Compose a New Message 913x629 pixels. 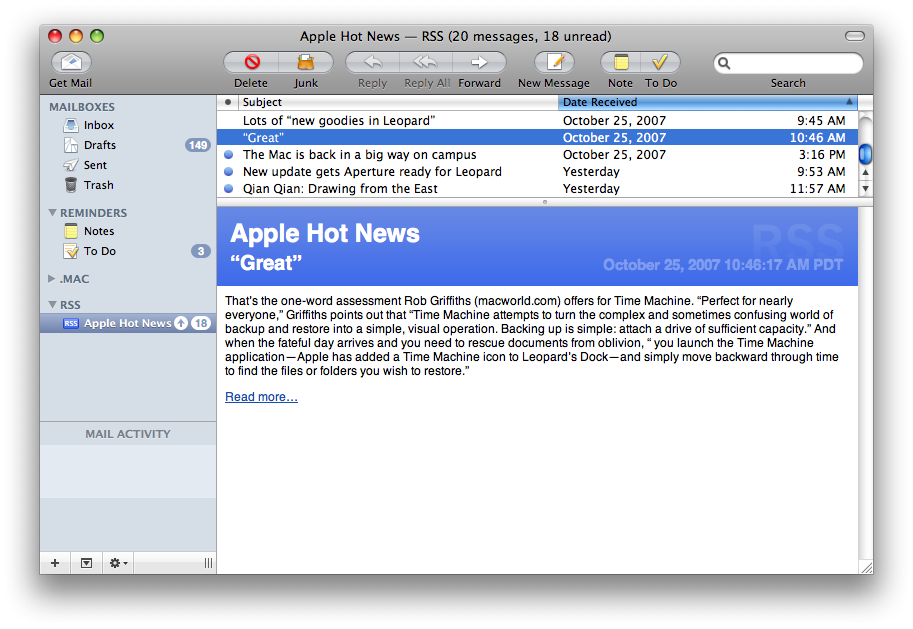[554, 62]
